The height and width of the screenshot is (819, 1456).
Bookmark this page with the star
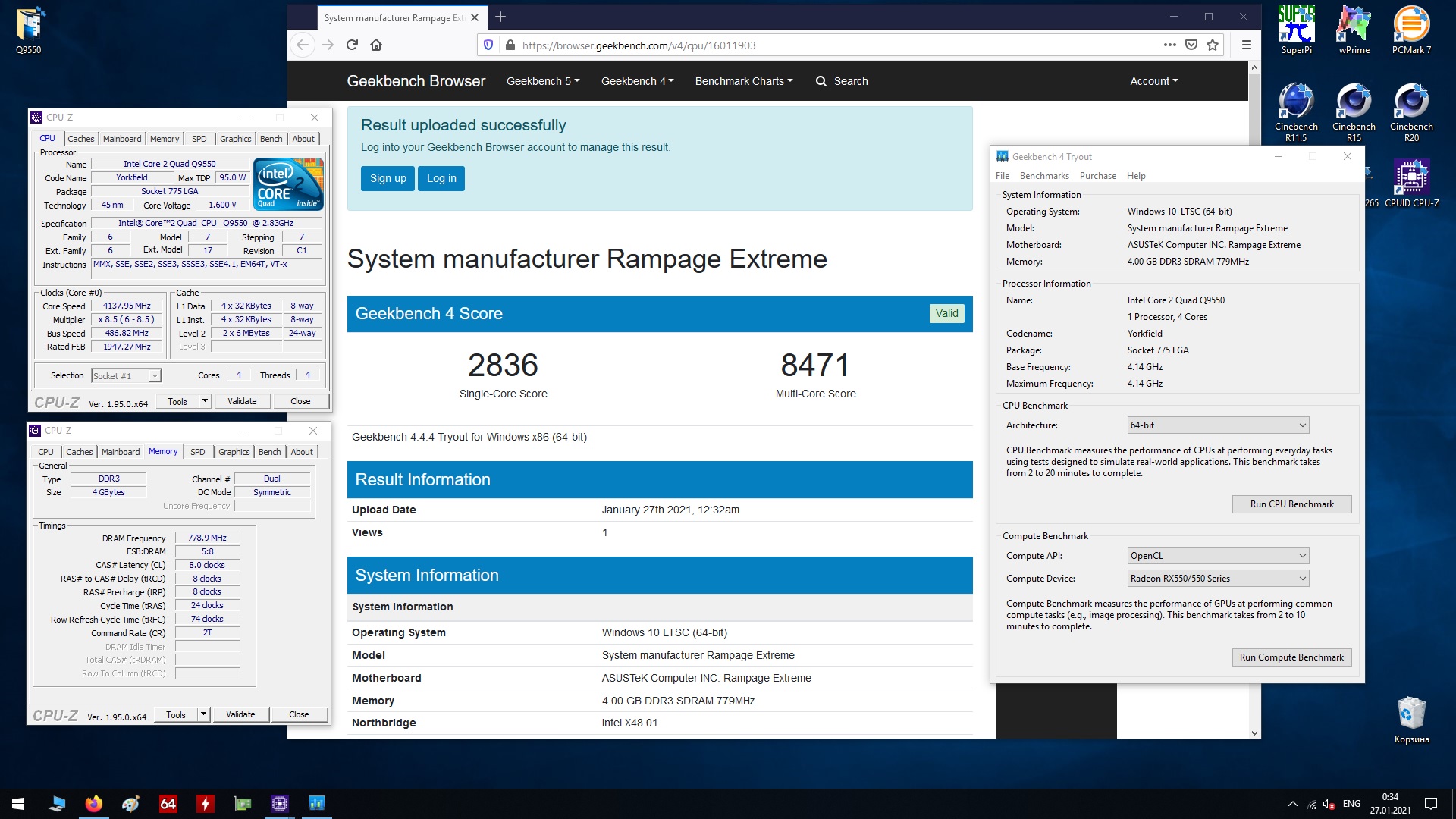[x=1213, y=45]
